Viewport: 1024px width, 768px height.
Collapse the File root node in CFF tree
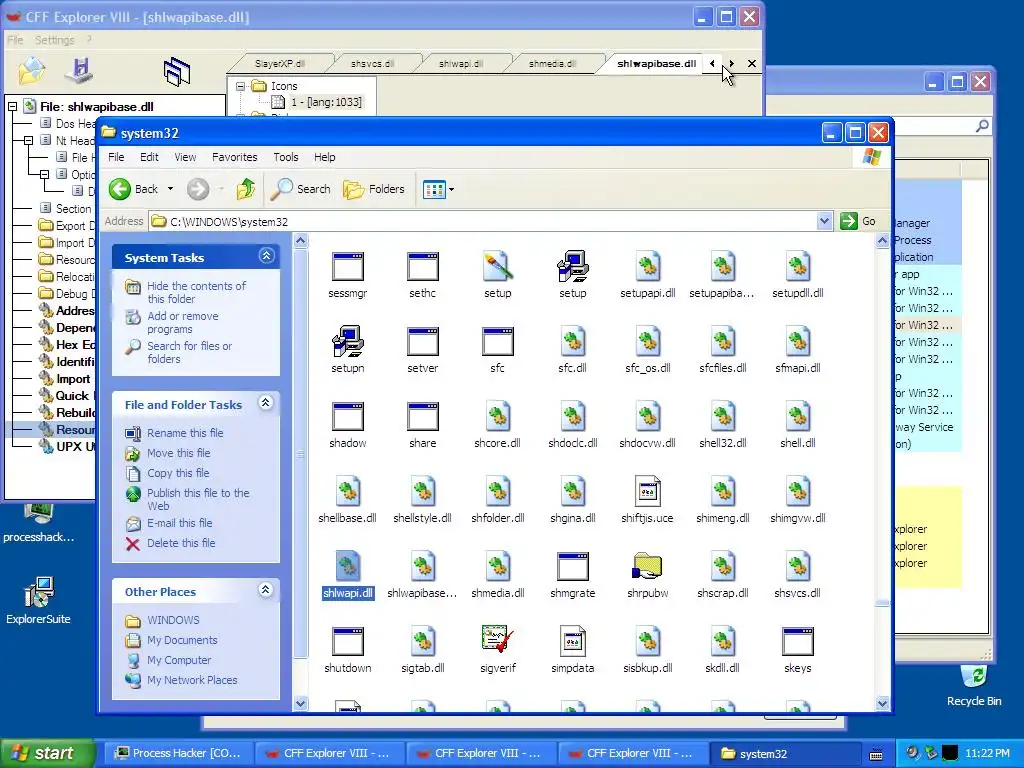coord(12,106)
